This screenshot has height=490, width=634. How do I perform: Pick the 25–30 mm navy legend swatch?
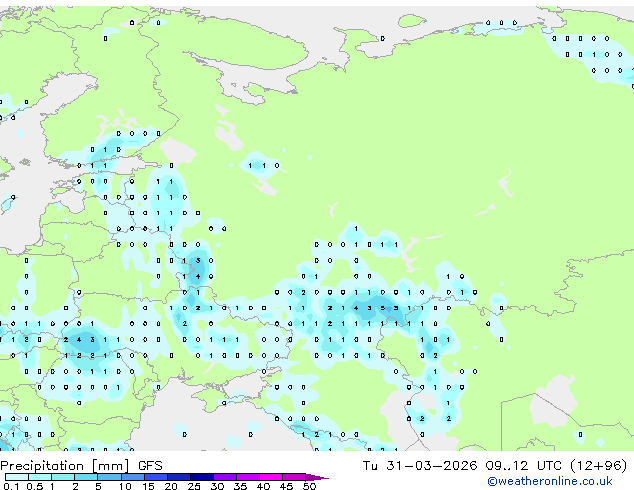[x=202, y=477]
